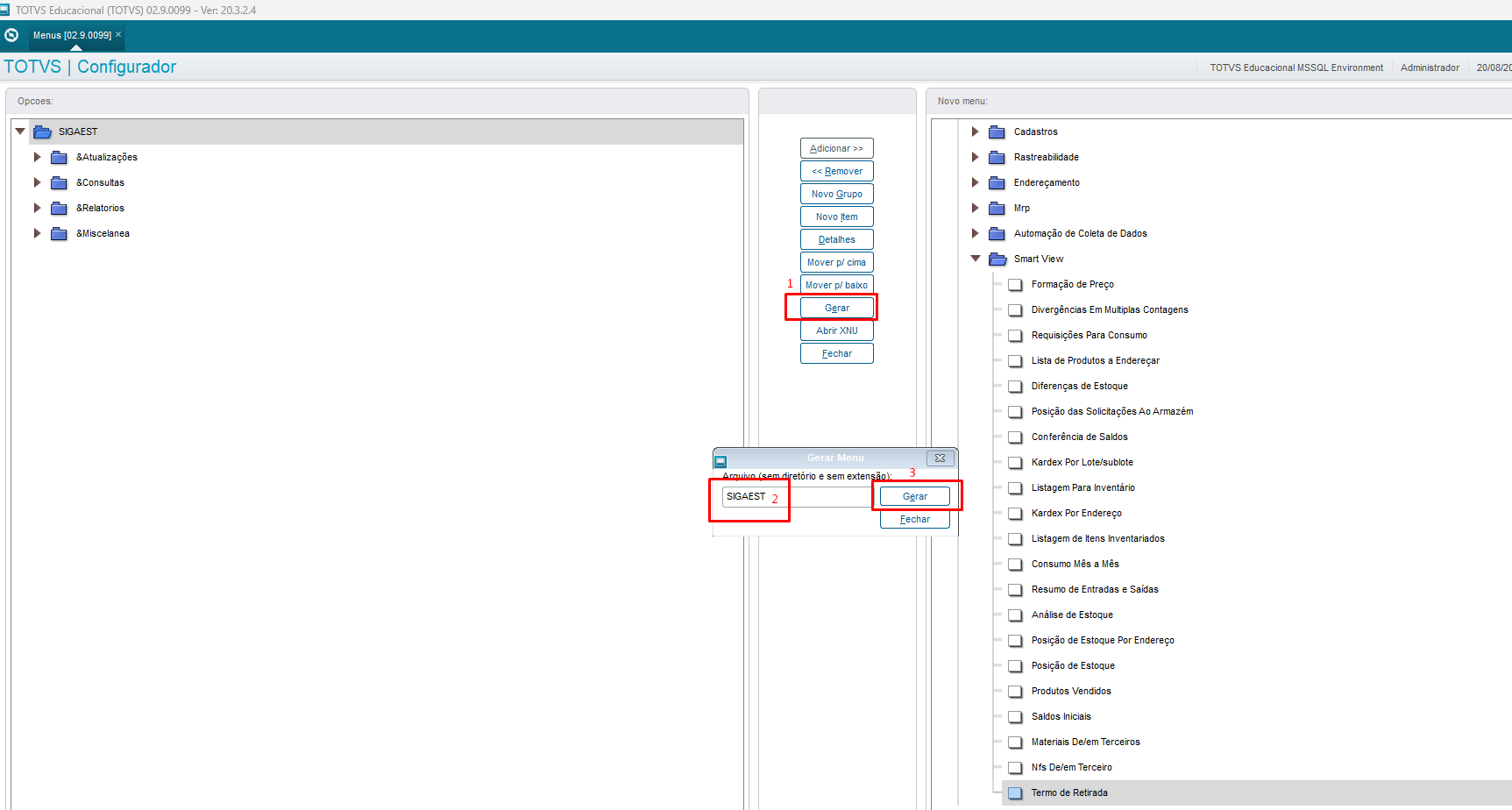Click the &Atualizações folder icon
Viewport: 1512px width, 810px height.
59,157
